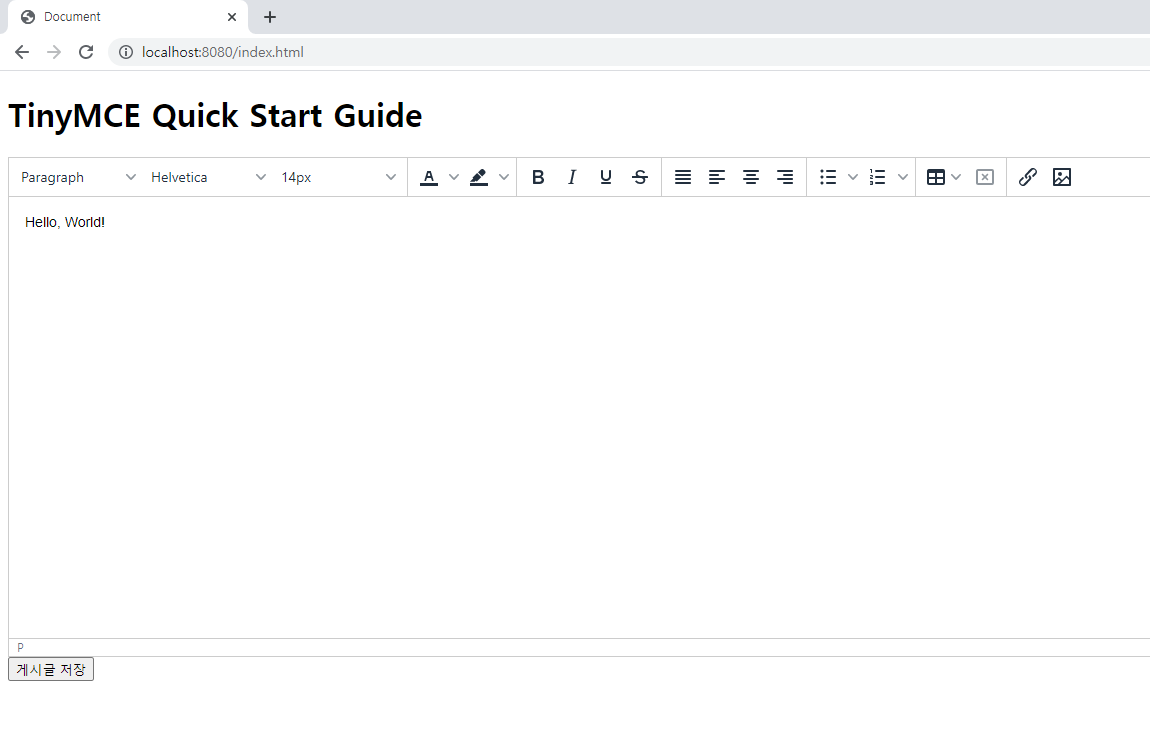Go back in browser history
Image resolution: width=1150 pixels, height=734 pixels.
pos(22,52)
